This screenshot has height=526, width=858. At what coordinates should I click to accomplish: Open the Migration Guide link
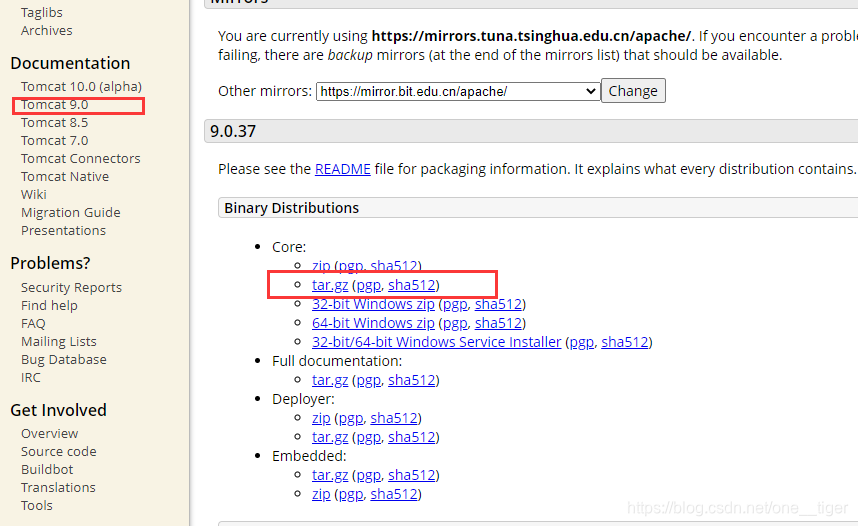tap(71, 212)
